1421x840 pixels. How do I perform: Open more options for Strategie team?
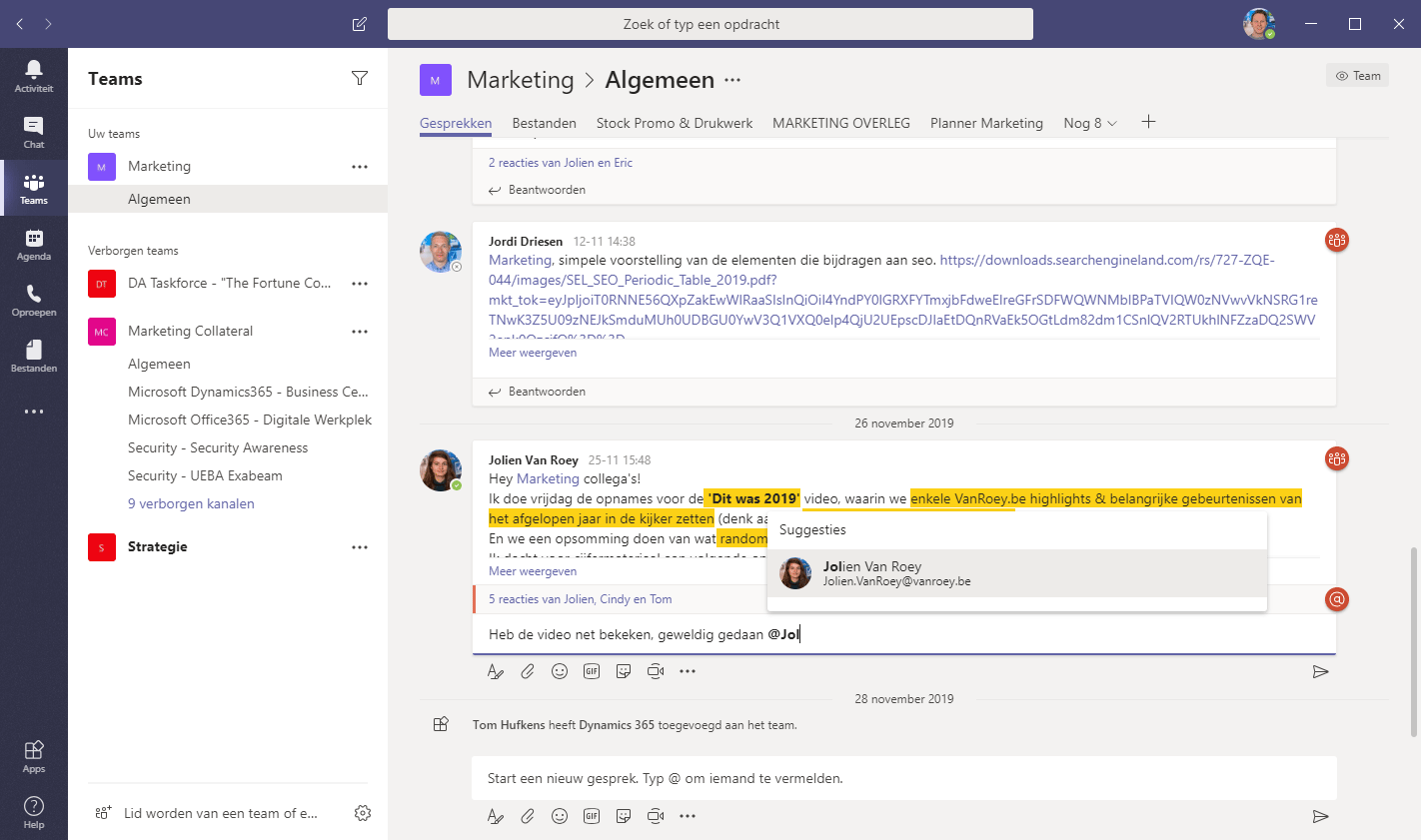point(360,547)
